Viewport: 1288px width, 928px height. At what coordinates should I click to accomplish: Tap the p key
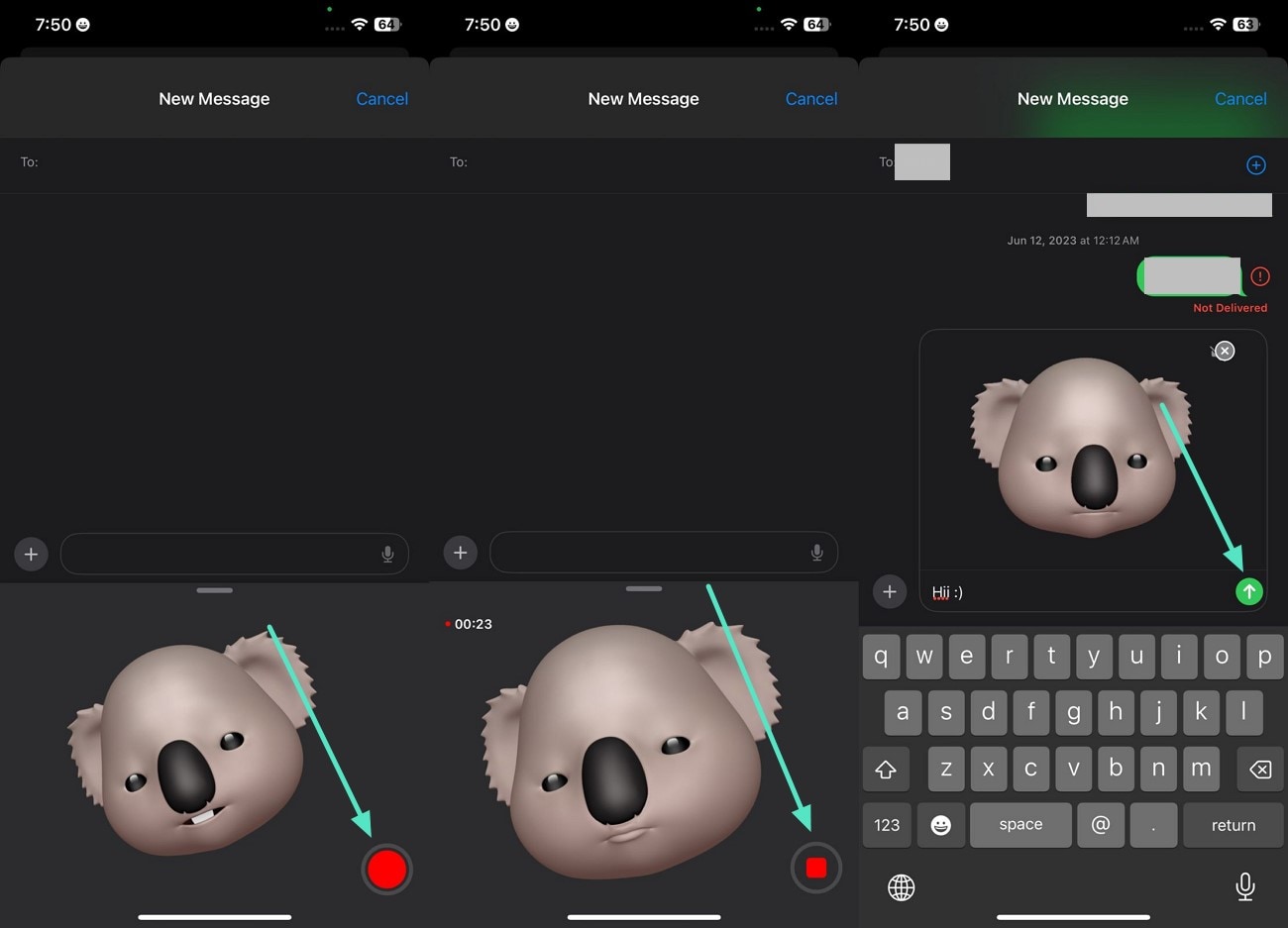(1265, 656)
